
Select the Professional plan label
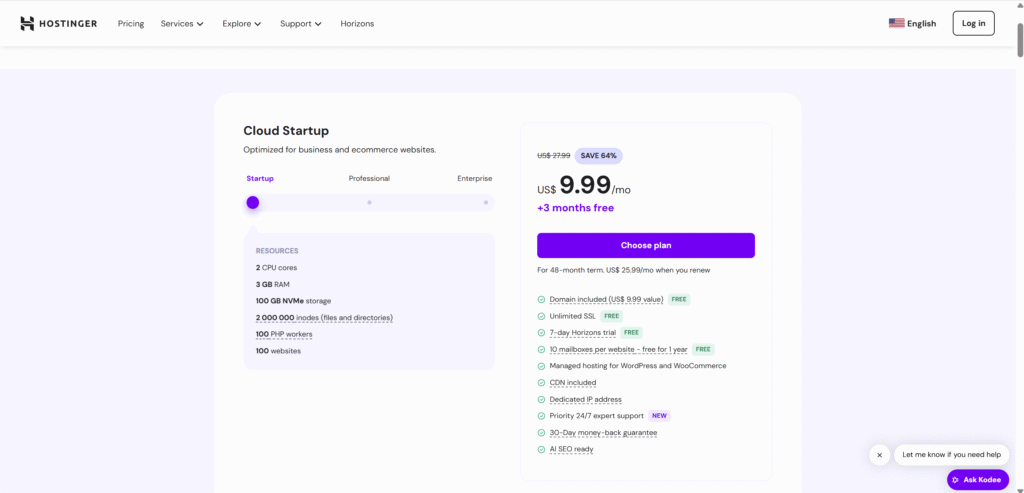click(x=369, y=178)
